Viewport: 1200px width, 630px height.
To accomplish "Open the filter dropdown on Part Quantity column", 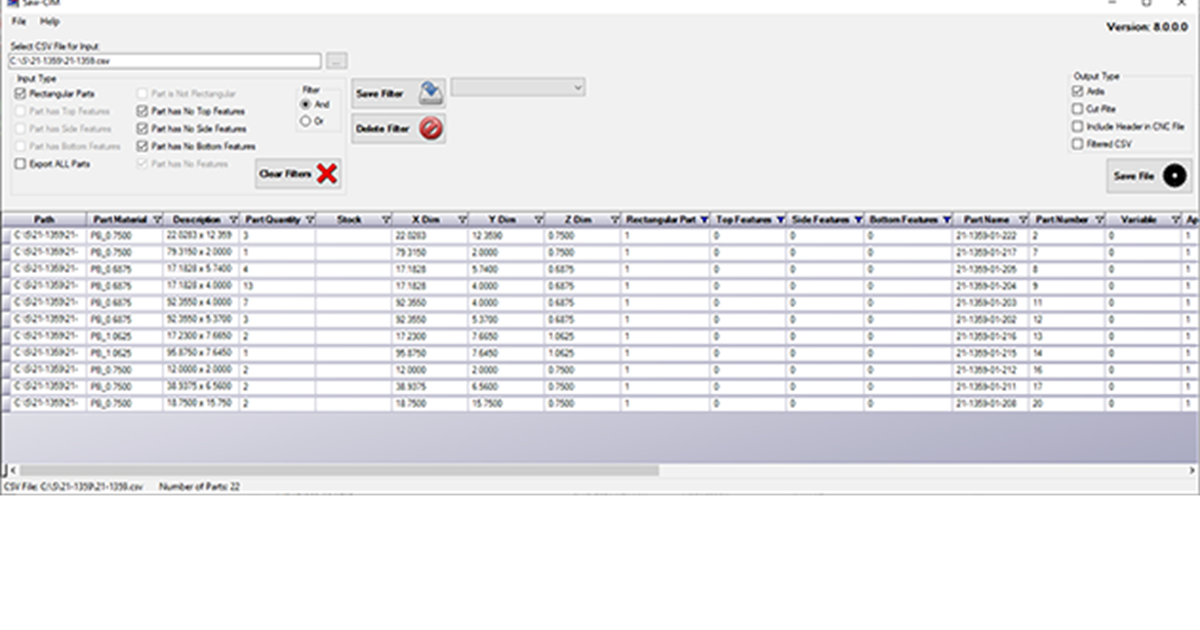I will (x=311, y=219).
